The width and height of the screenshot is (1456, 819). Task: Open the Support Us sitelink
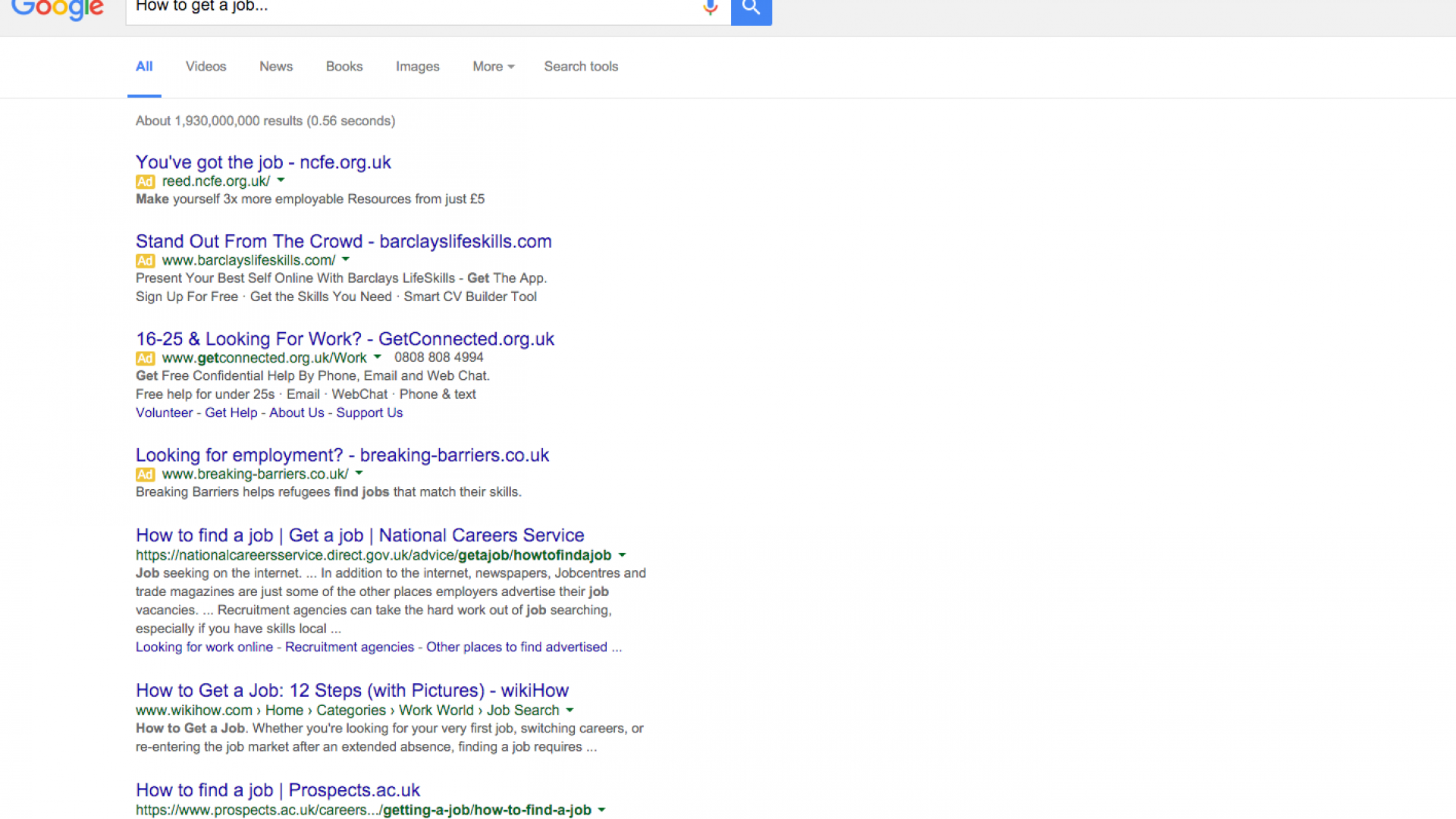[369, 413]
